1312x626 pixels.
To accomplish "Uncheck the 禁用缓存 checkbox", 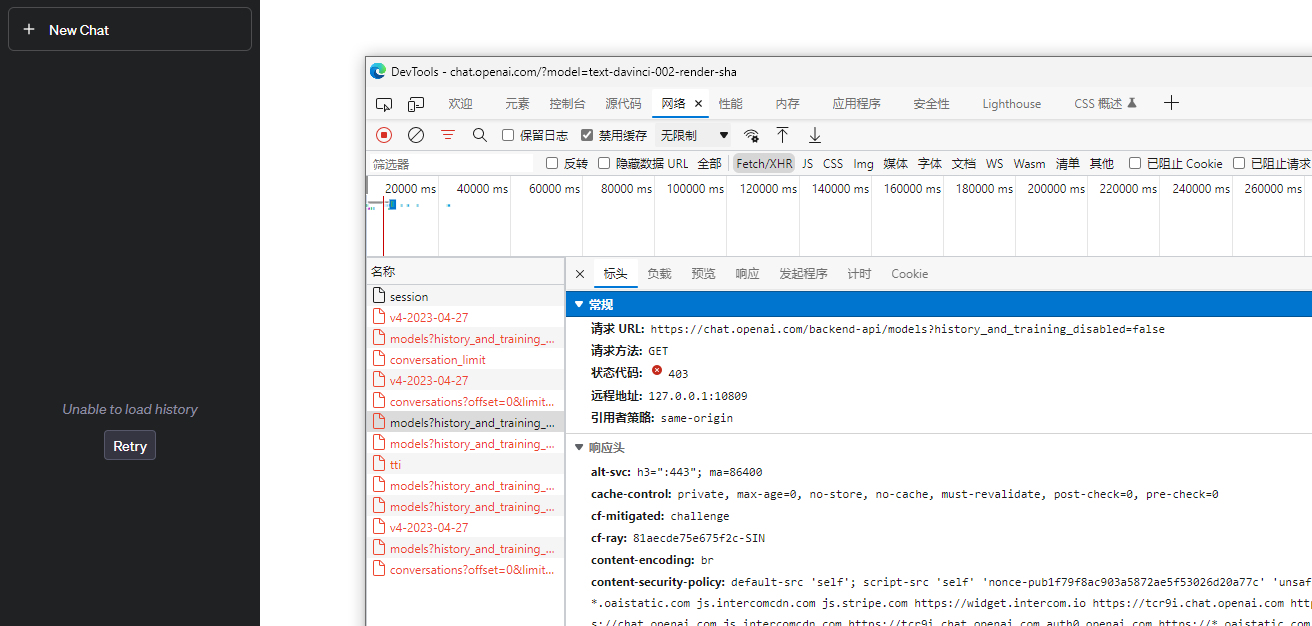I will [587, 135].
